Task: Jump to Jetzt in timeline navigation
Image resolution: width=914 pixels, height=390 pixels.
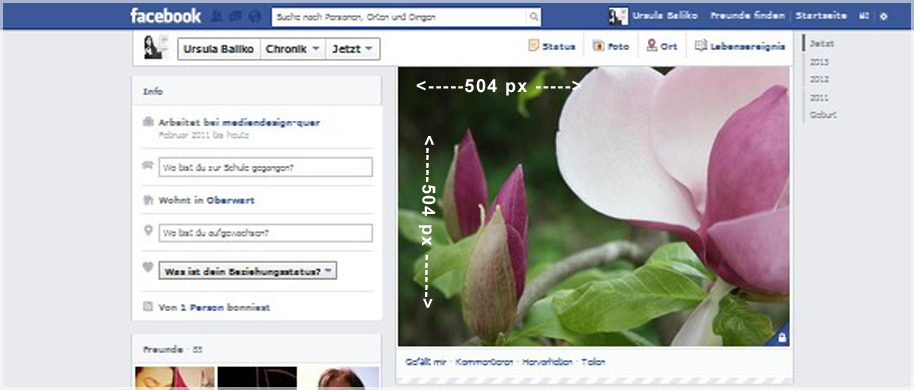Action: (822, 44)
